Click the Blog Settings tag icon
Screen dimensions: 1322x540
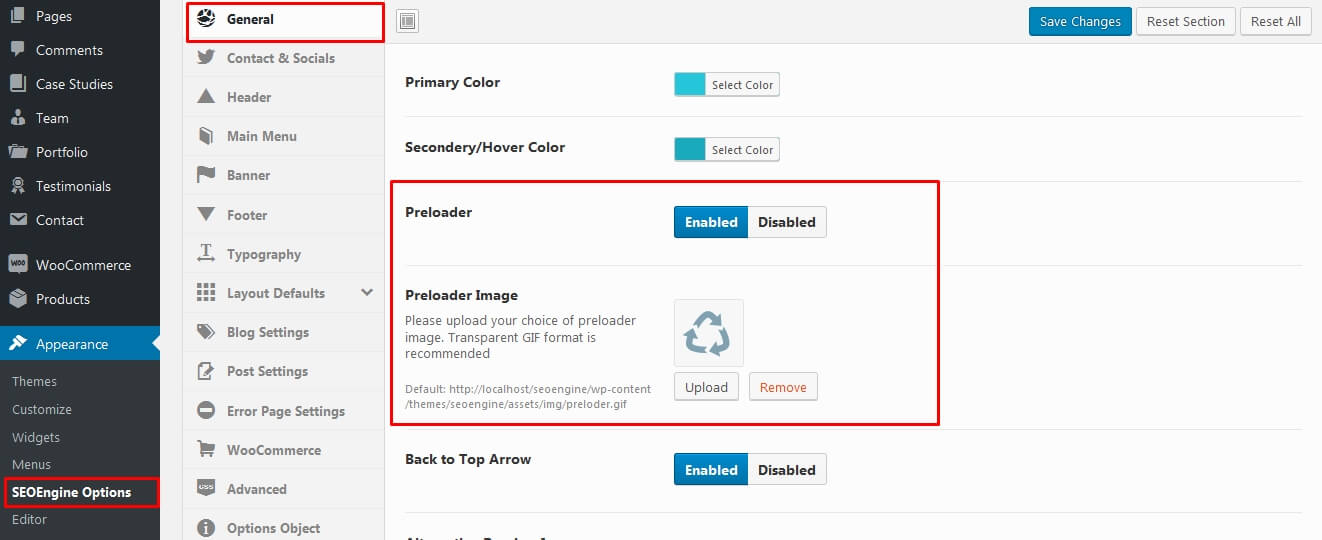pyautogui.click(x=206, y=332)
